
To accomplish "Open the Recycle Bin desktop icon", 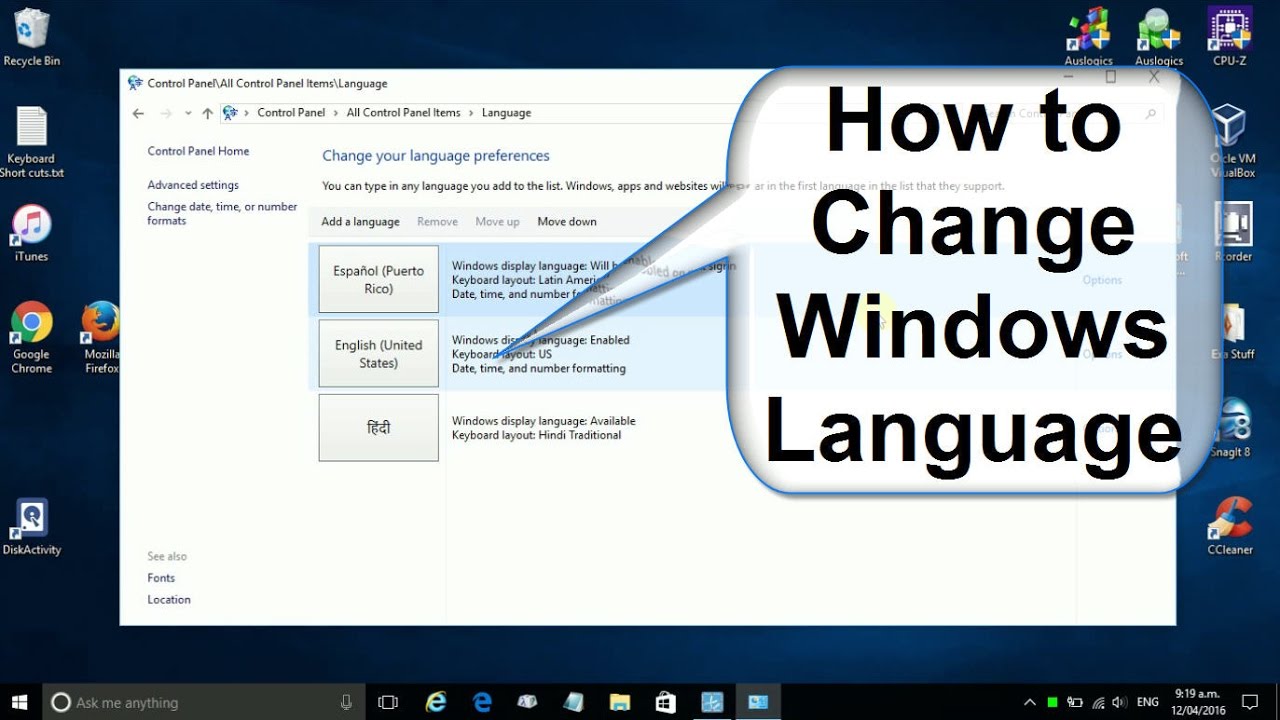I will [31, 32].
